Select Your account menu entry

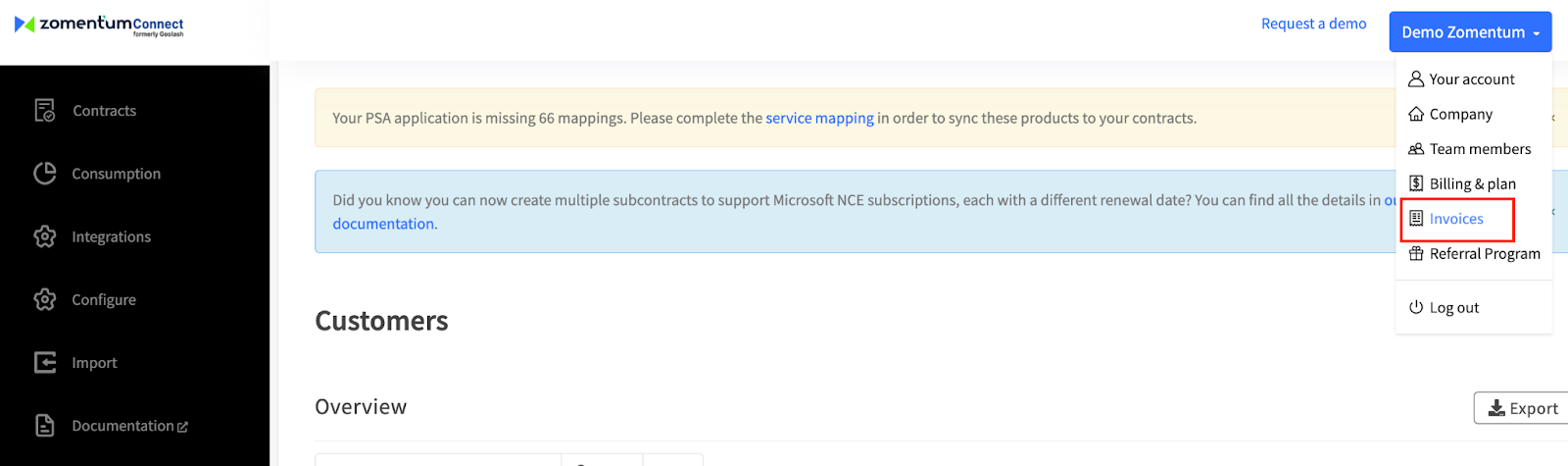1473,78
